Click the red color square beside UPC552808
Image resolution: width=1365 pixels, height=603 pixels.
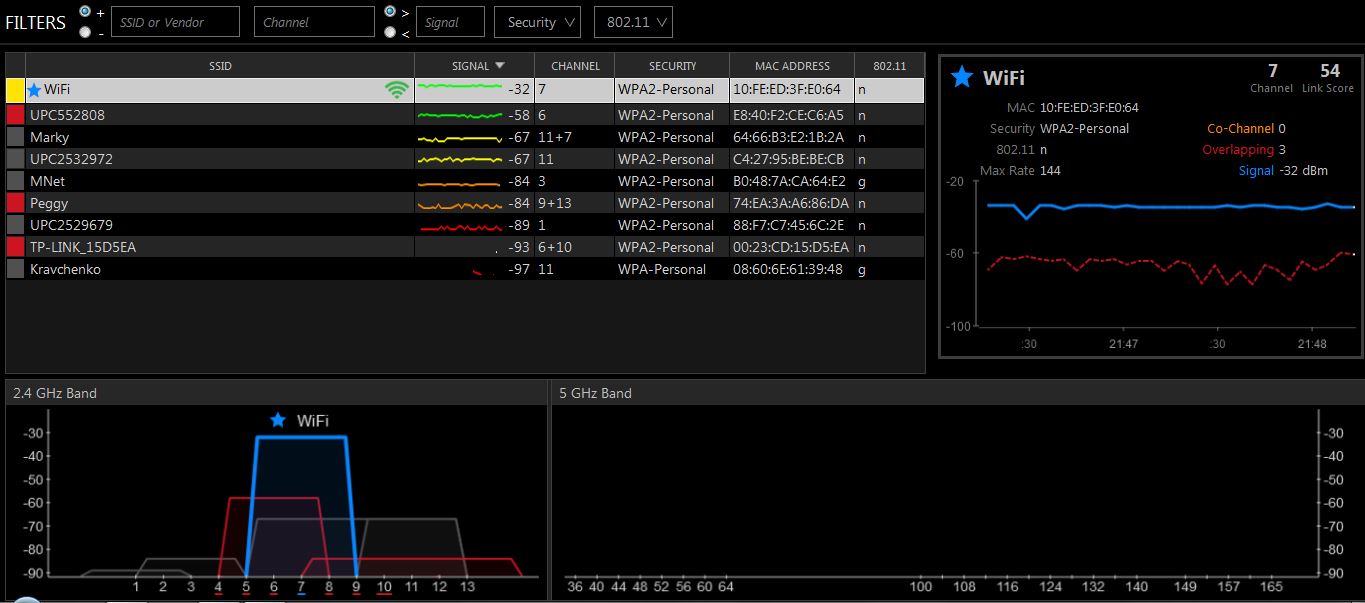coord(15,115)
